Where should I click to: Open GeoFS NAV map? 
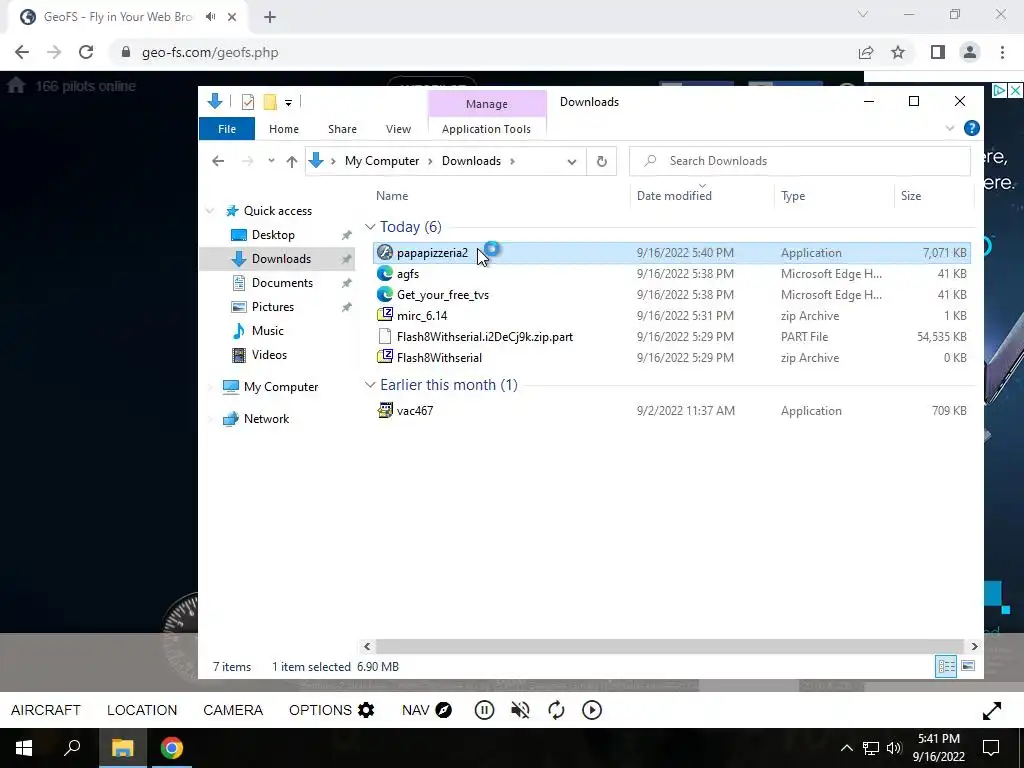(x=427, y=710)
